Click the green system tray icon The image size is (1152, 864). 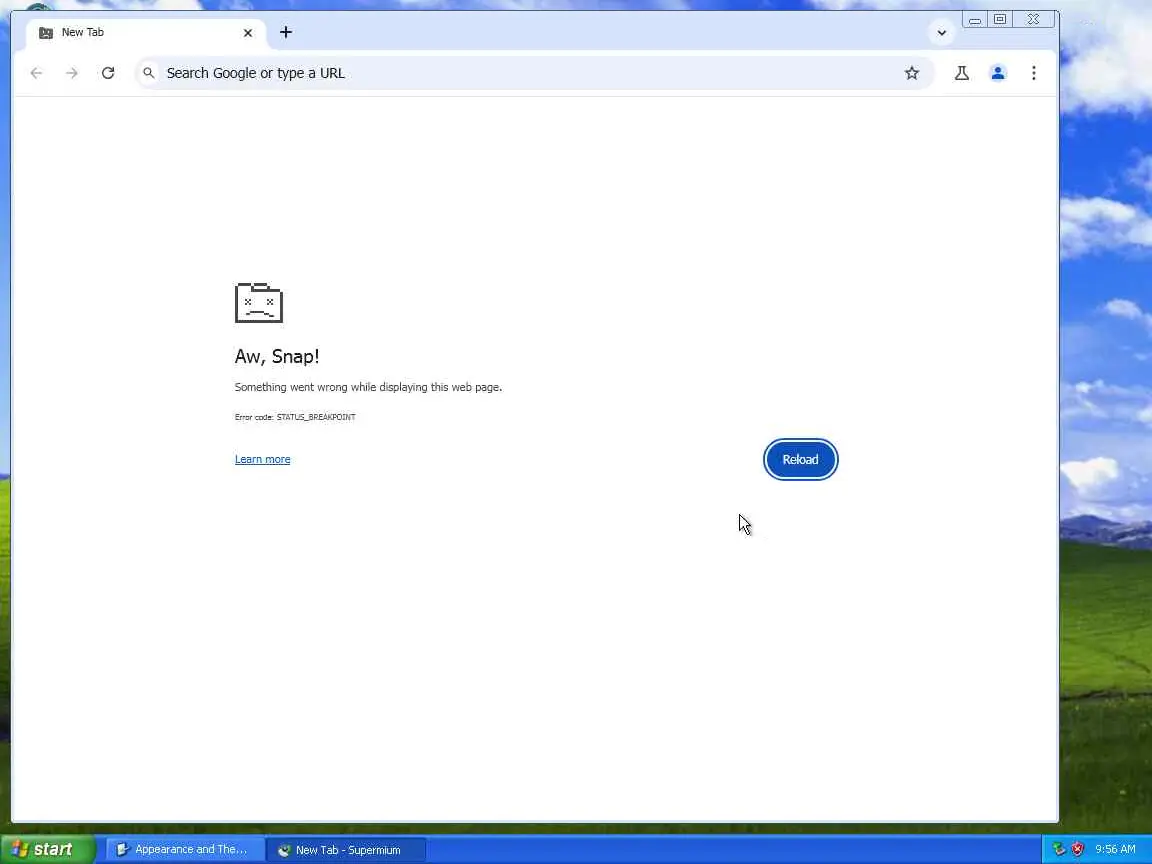[x=1059, y=849]
